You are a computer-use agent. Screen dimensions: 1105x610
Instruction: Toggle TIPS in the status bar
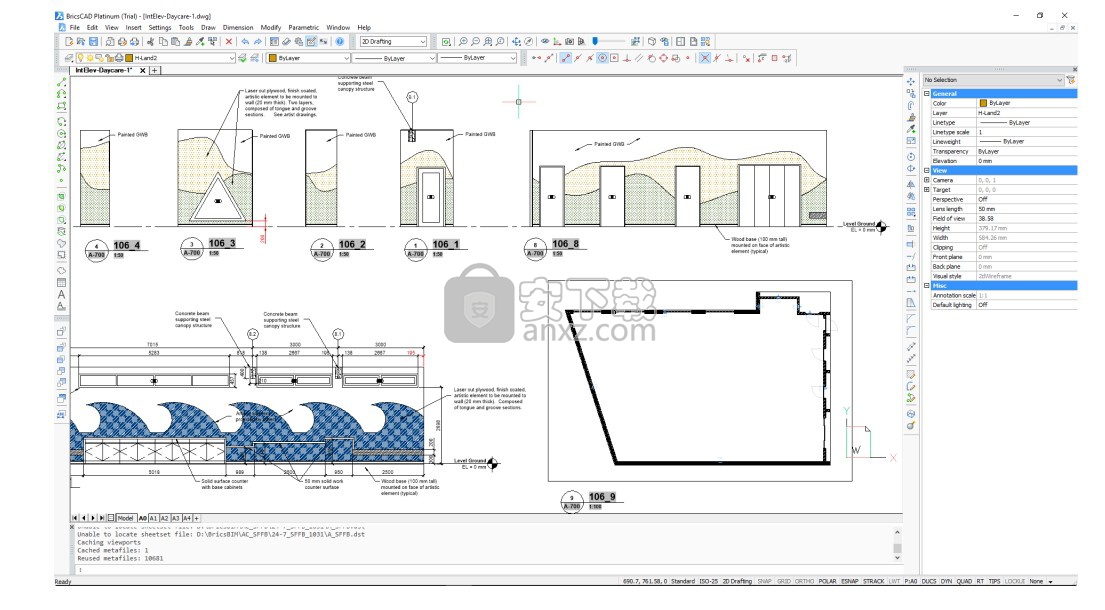point(994,581)
